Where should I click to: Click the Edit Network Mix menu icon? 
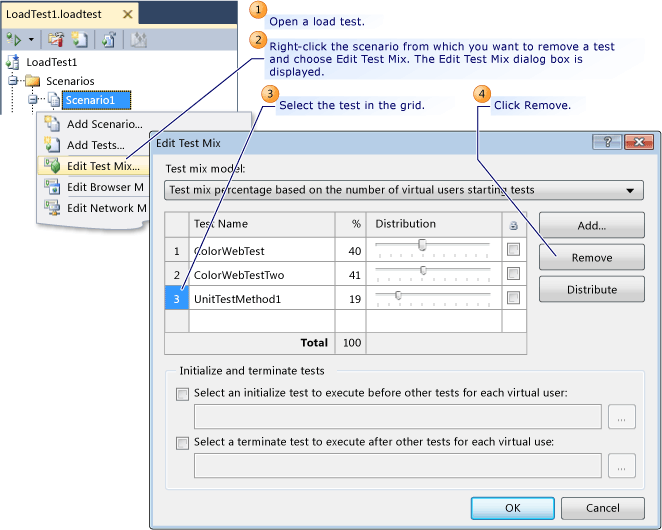tap(52, 207)
